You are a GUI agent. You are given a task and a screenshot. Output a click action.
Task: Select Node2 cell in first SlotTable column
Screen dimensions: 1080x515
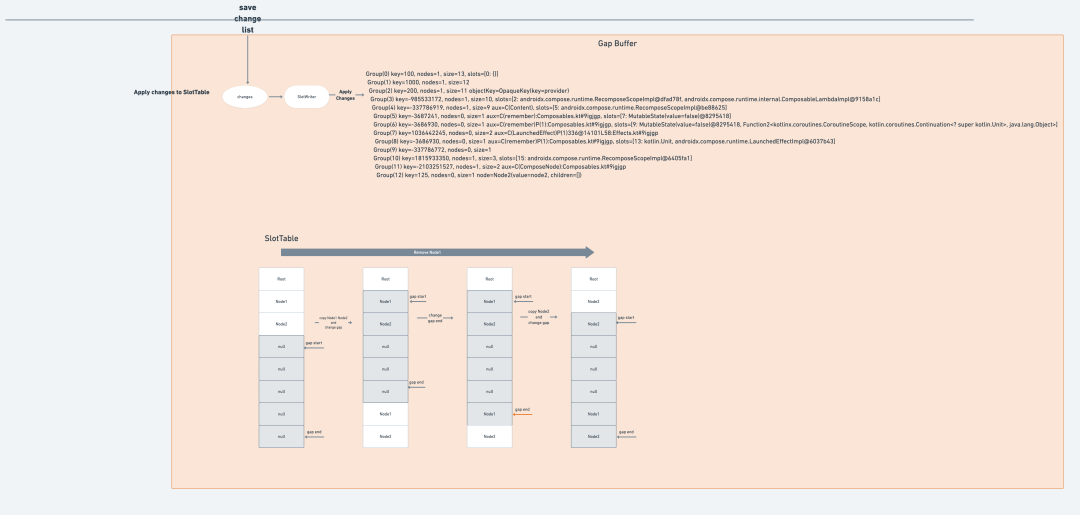click(281, 324)
